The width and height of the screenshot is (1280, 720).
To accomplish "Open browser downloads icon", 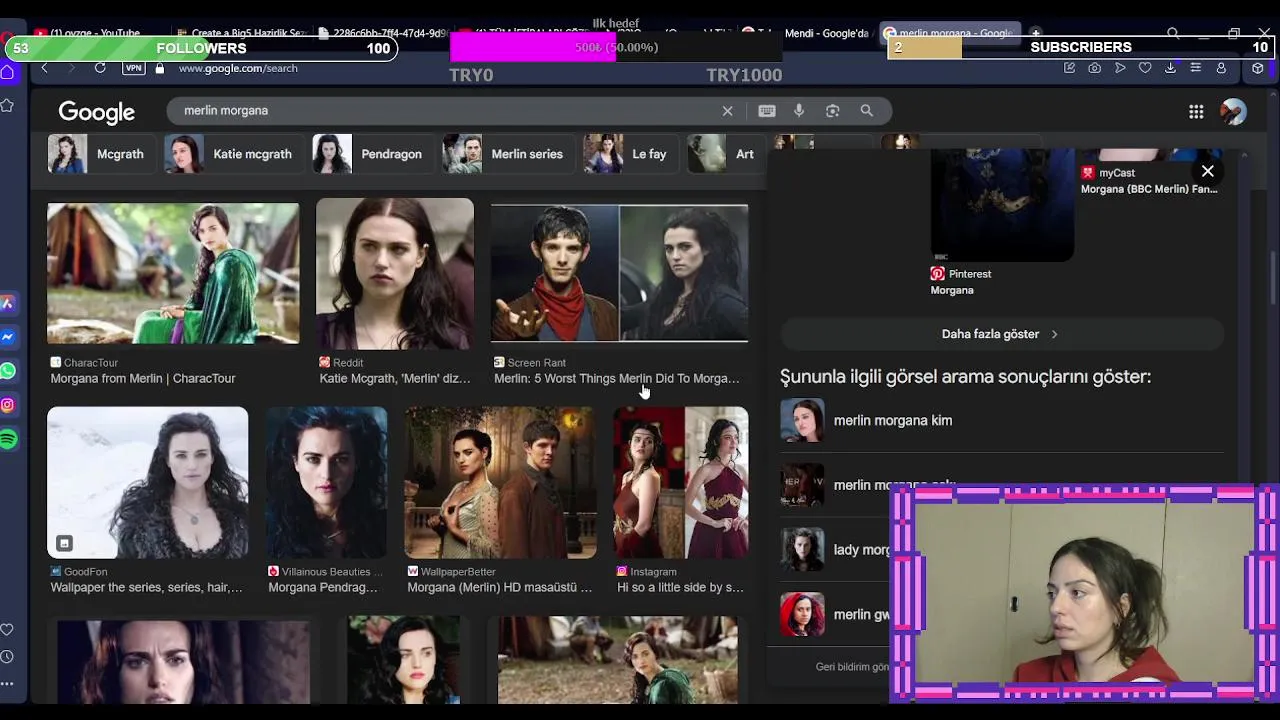I will [1170, 68].
